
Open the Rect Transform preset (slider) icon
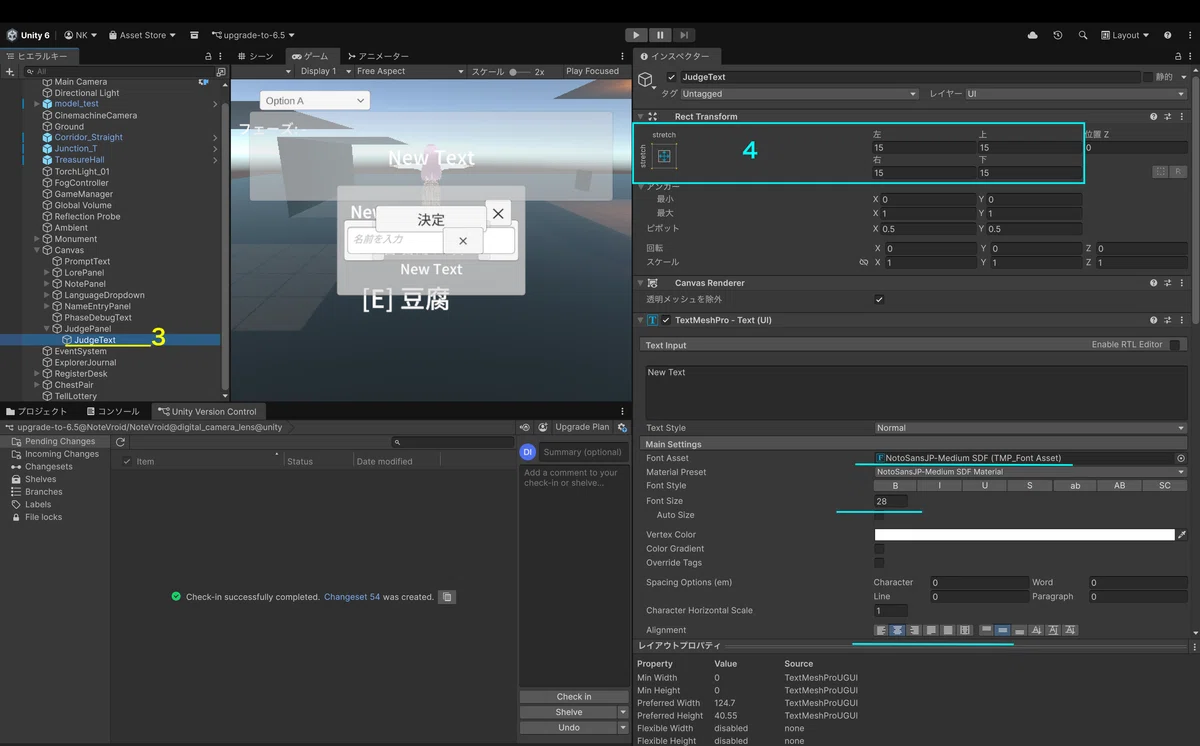[1167, 117]
